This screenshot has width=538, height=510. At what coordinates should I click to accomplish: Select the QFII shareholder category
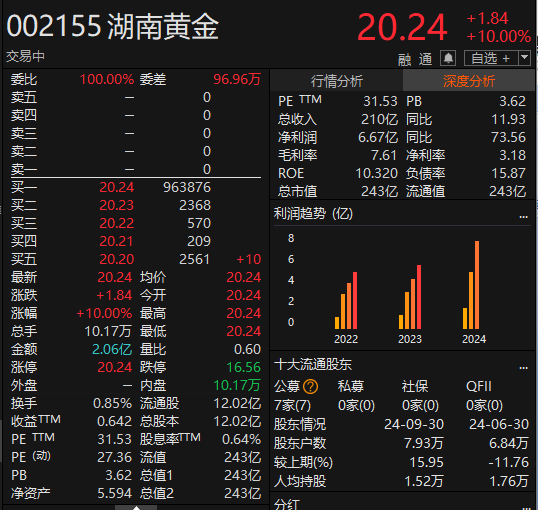point(479,386)
